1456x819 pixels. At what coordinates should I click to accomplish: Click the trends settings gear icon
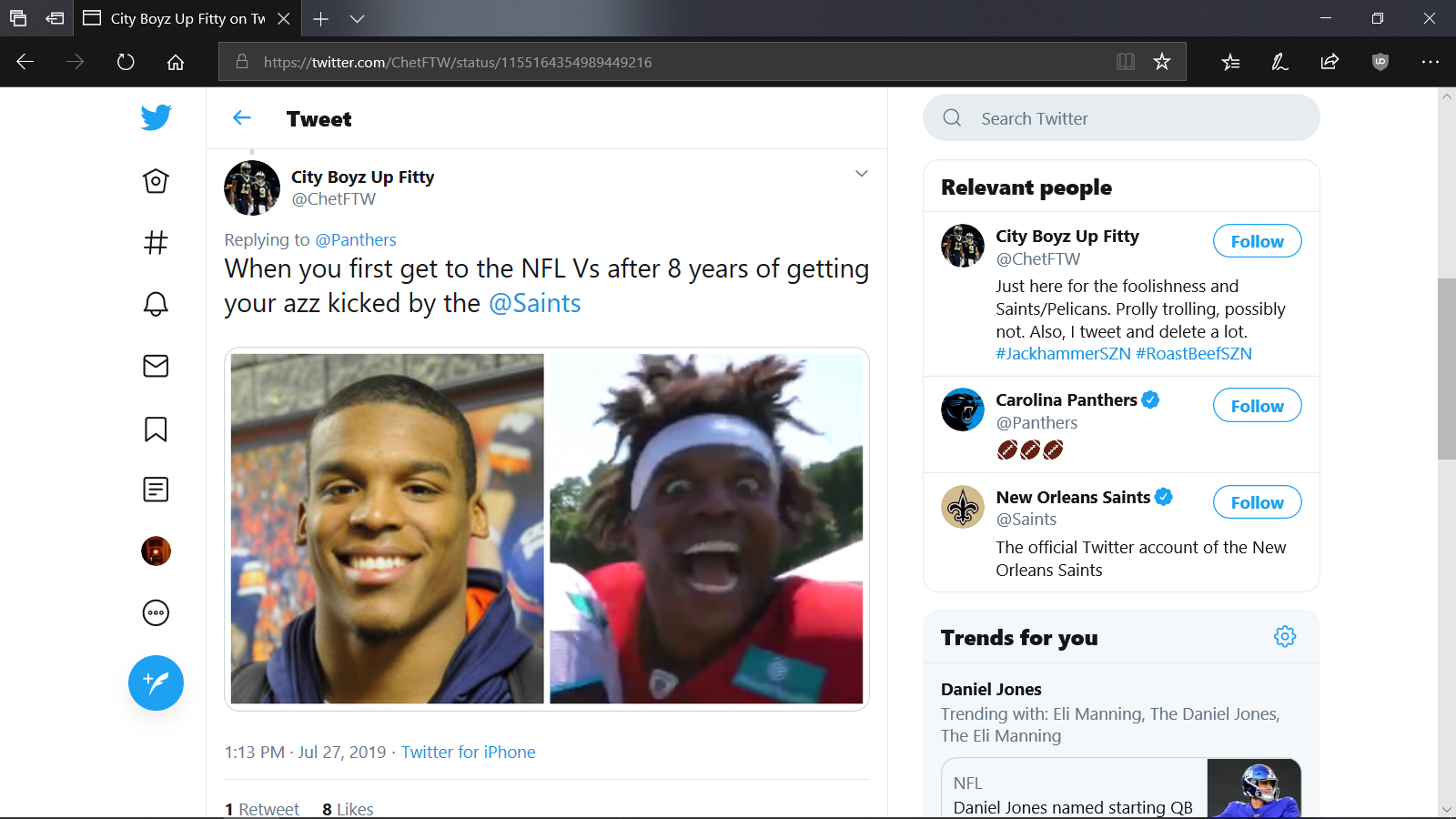coord(1284,636)
